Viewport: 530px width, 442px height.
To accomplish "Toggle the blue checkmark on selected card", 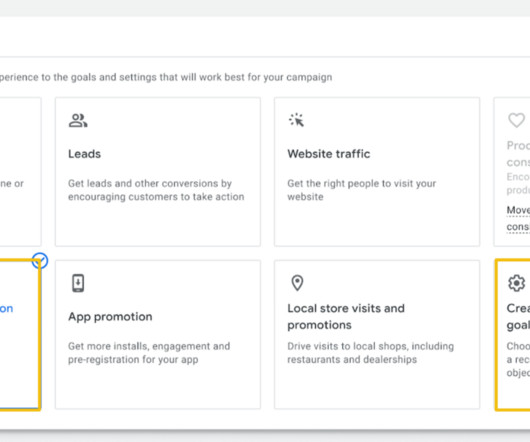I will [40, 261].
